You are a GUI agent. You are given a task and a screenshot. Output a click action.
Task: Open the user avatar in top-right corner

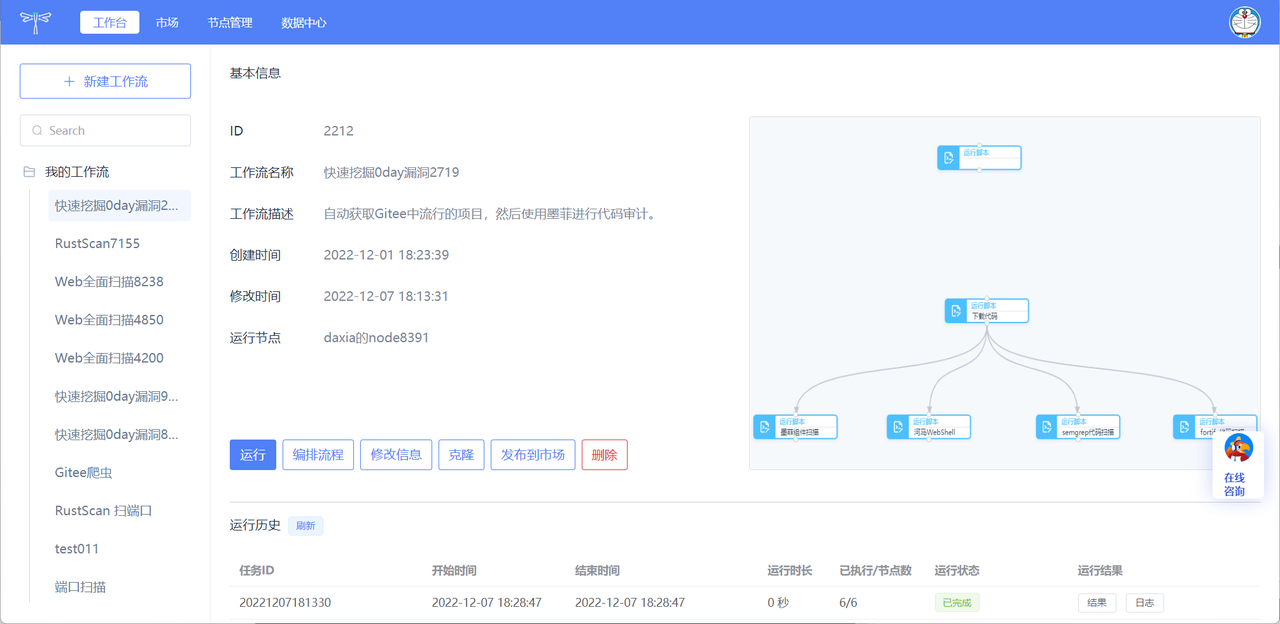coord(1244,22)
